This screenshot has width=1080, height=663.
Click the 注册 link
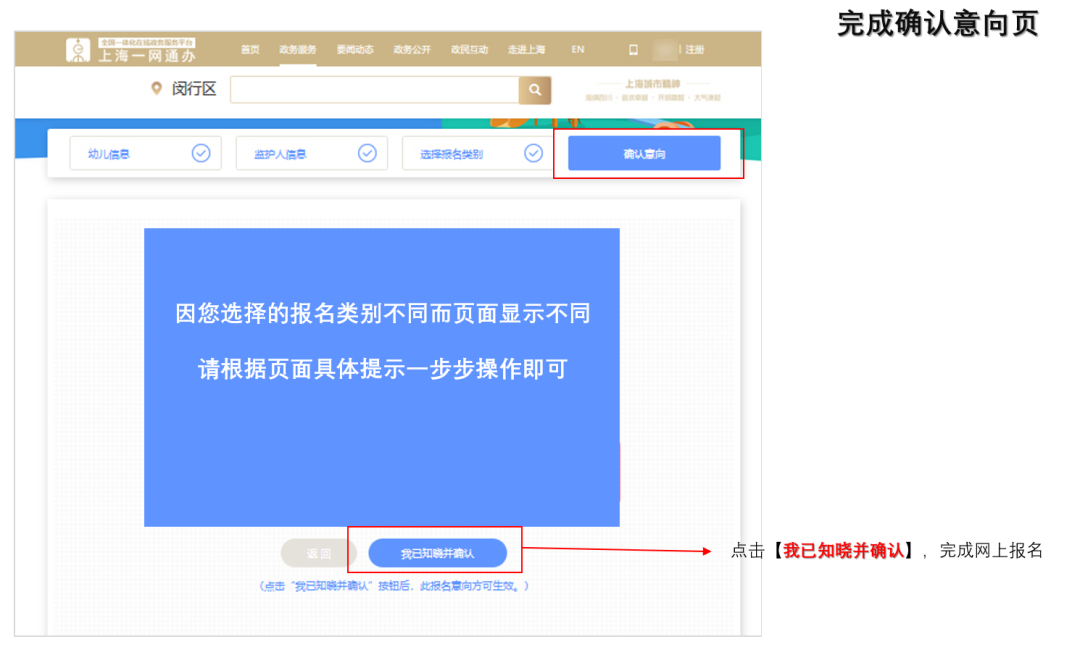(694, 50)
